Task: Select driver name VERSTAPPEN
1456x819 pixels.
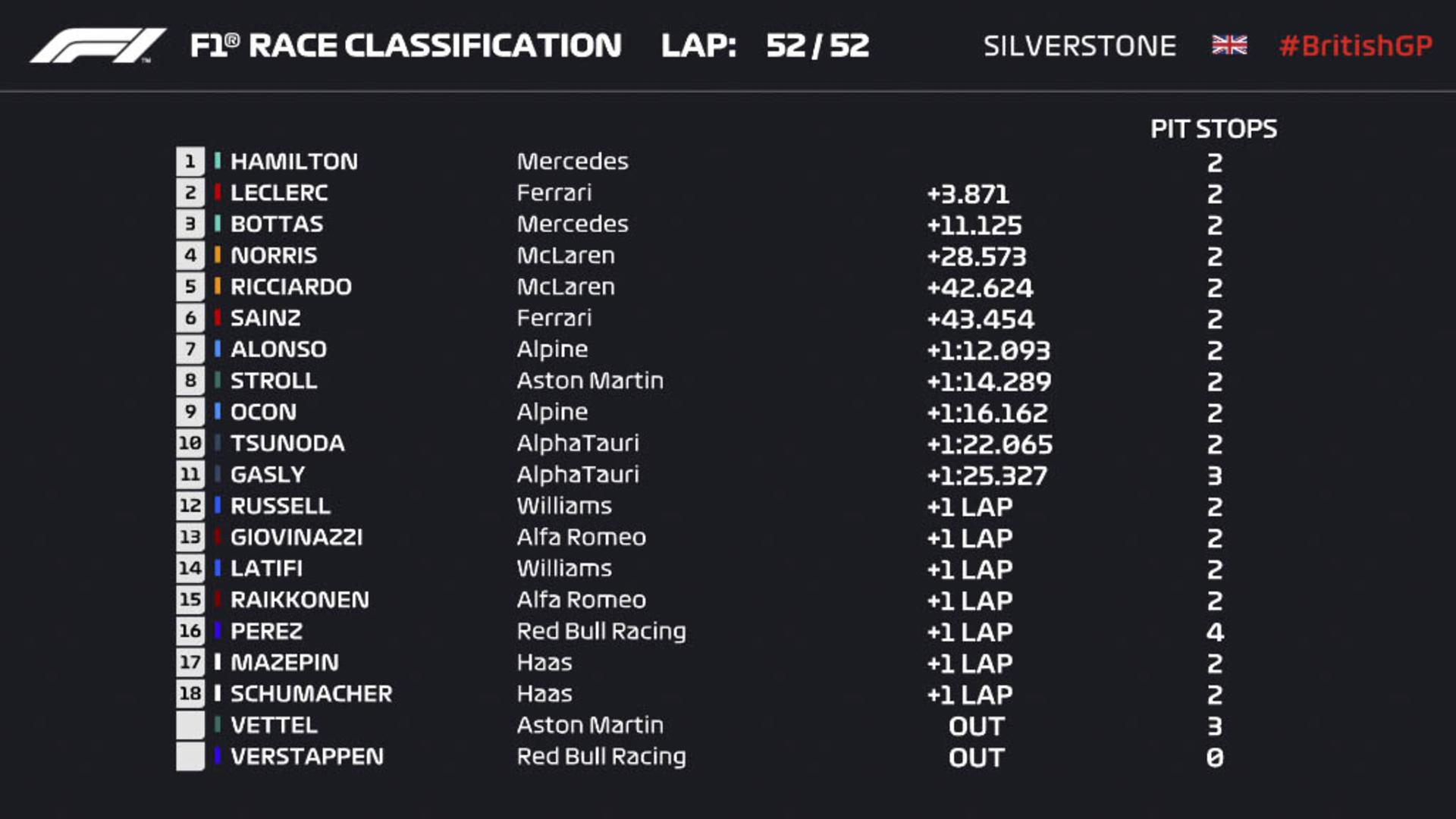Action: [307, 757]
